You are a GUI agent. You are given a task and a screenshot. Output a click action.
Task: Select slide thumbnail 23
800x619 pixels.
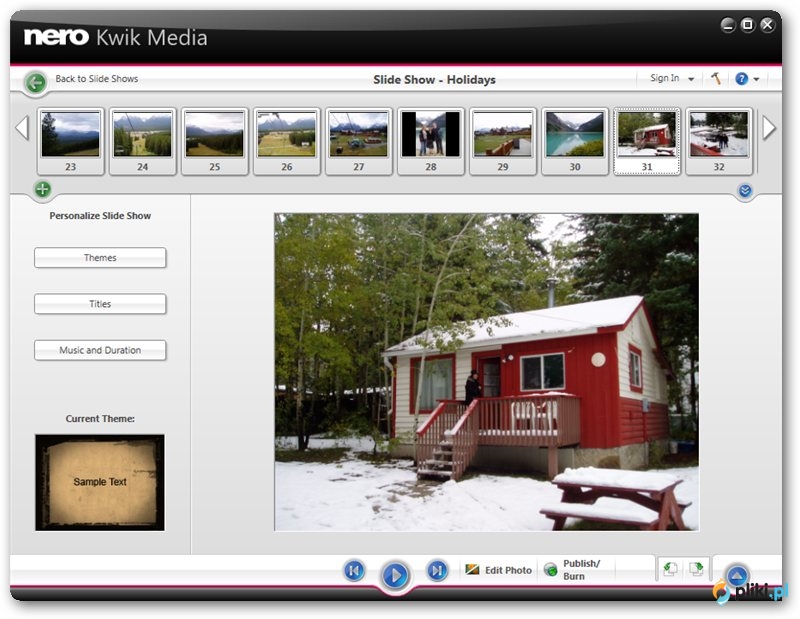70,141
